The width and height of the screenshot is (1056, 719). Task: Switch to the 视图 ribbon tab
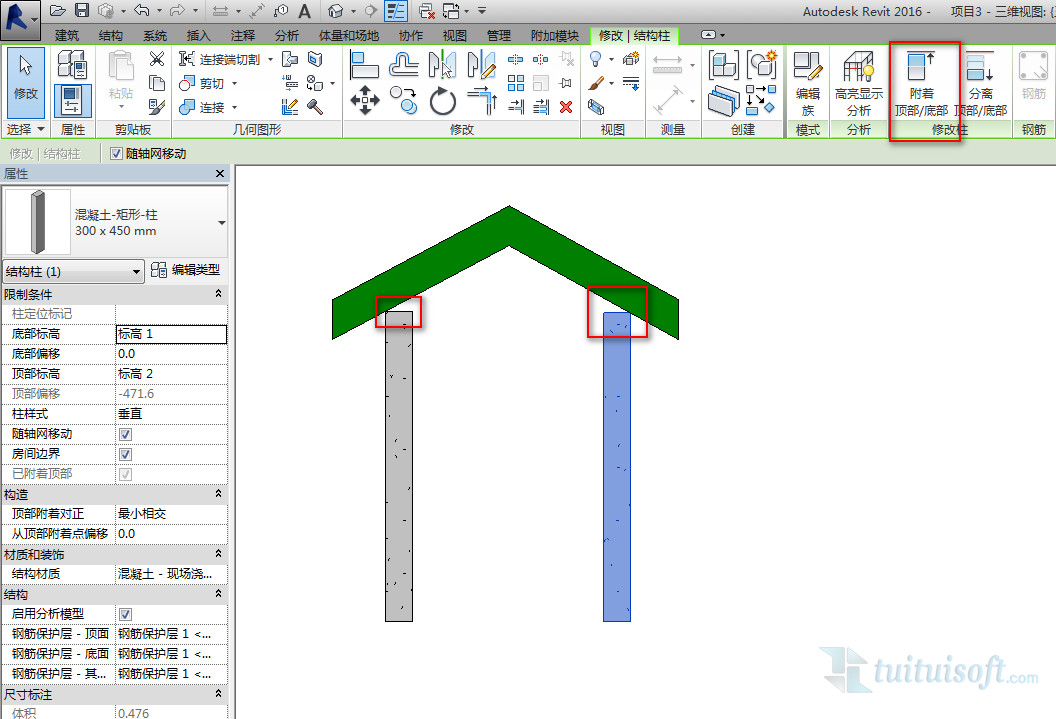(455, 36)
